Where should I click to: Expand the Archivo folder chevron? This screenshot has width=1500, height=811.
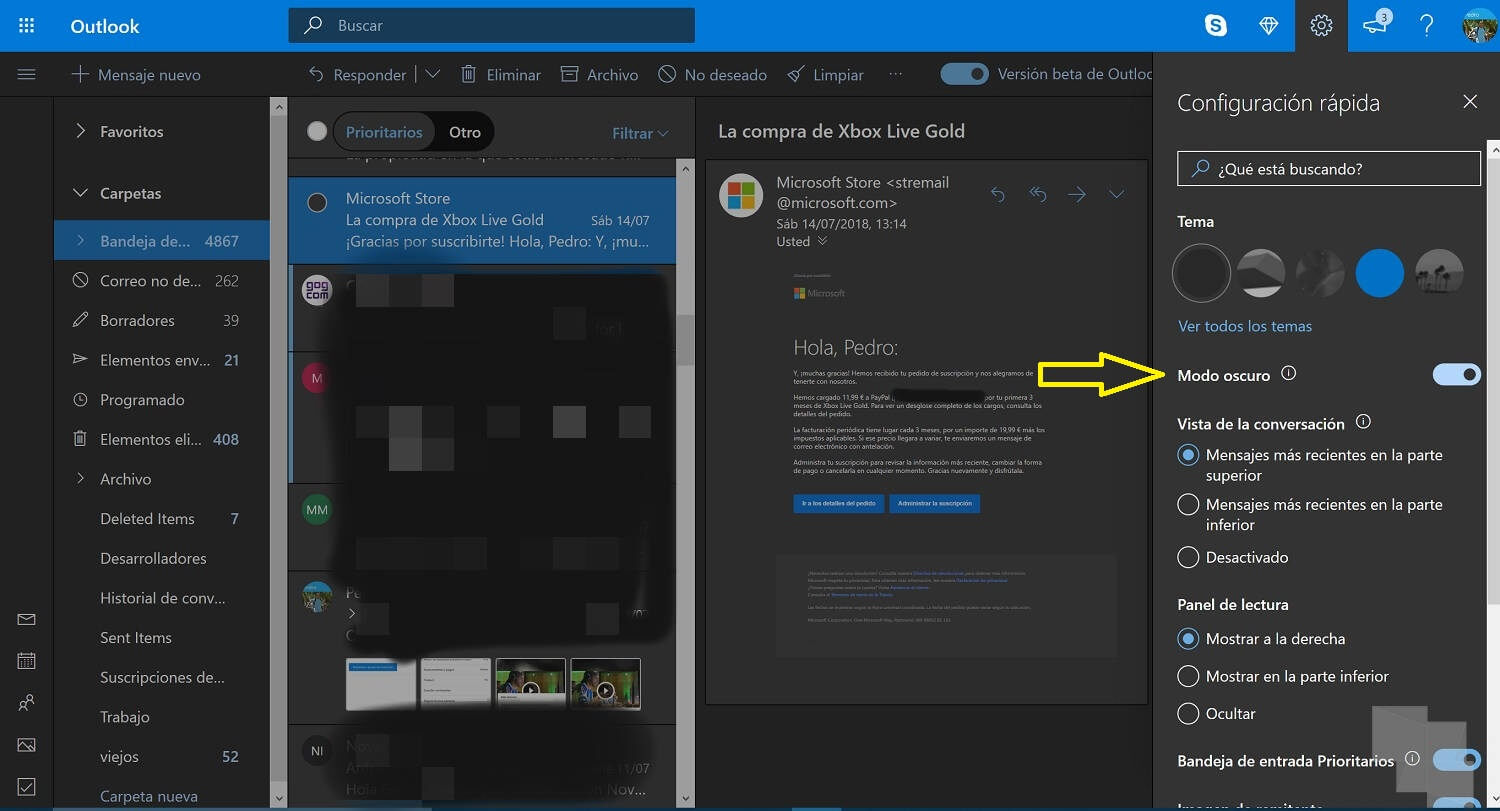81,479
